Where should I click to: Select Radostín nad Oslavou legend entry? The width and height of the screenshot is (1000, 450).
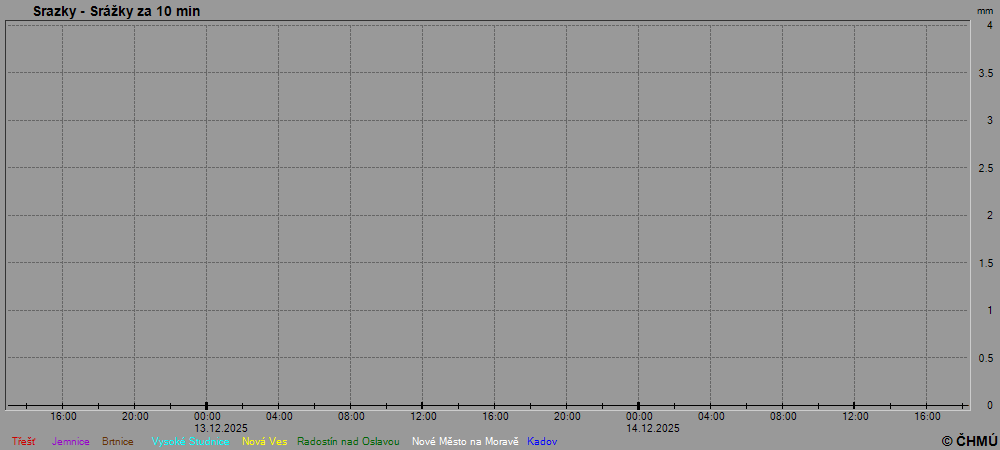point(349,441)
